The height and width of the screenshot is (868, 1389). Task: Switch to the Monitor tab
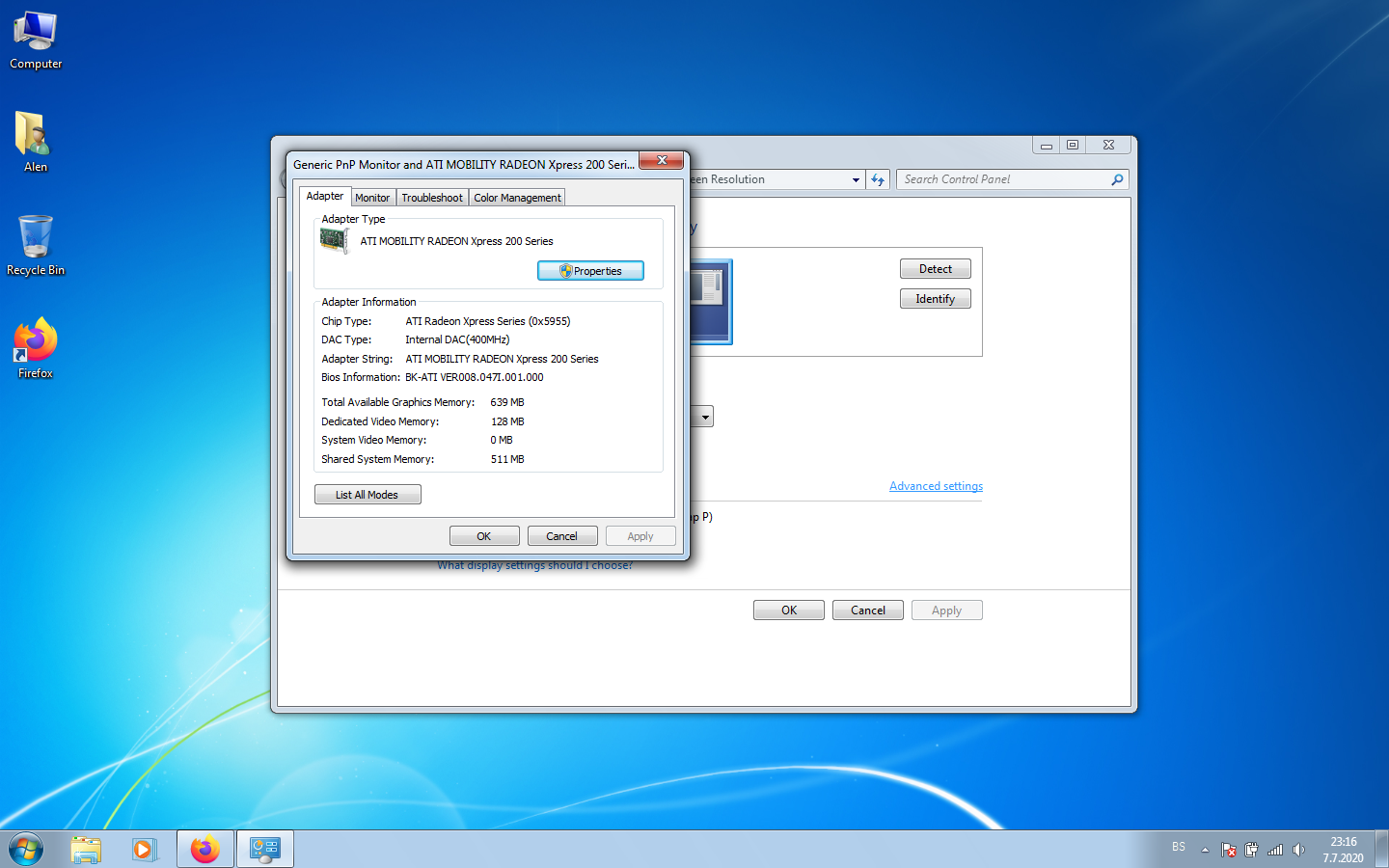(x=372, y=198)
